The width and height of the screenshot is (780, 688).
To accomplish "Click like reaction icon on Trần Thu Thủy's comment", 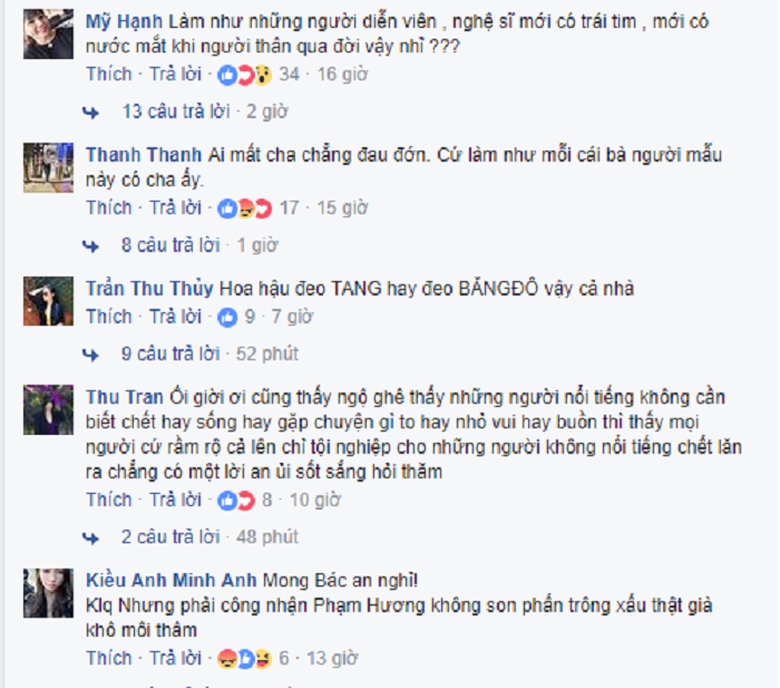I will click(x=227, y=317).
